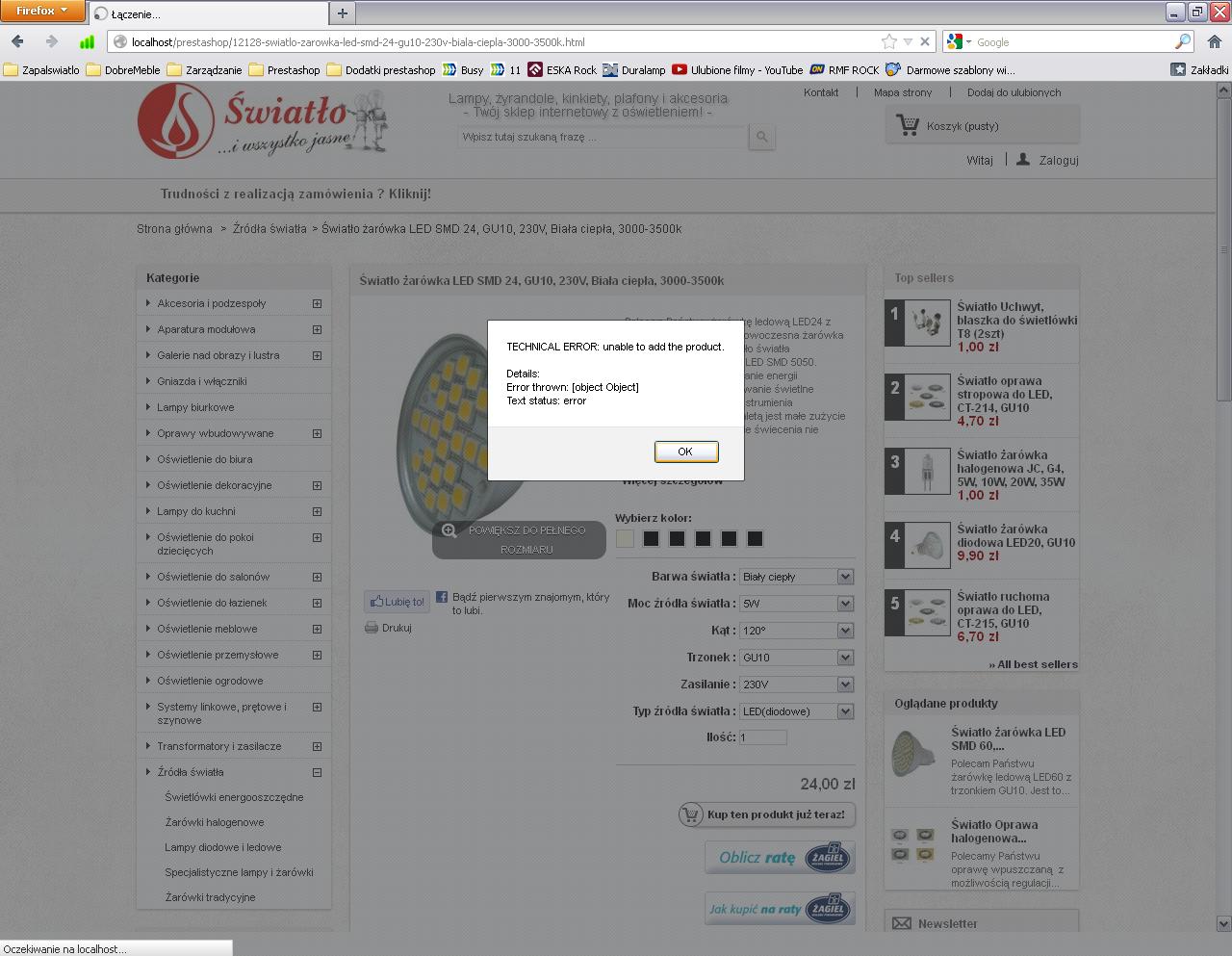Image resolution: width=1232 pixels, height=956 pixels.
Task: Expand Akcesoria i podzespoły category
Action: [317, 304]
